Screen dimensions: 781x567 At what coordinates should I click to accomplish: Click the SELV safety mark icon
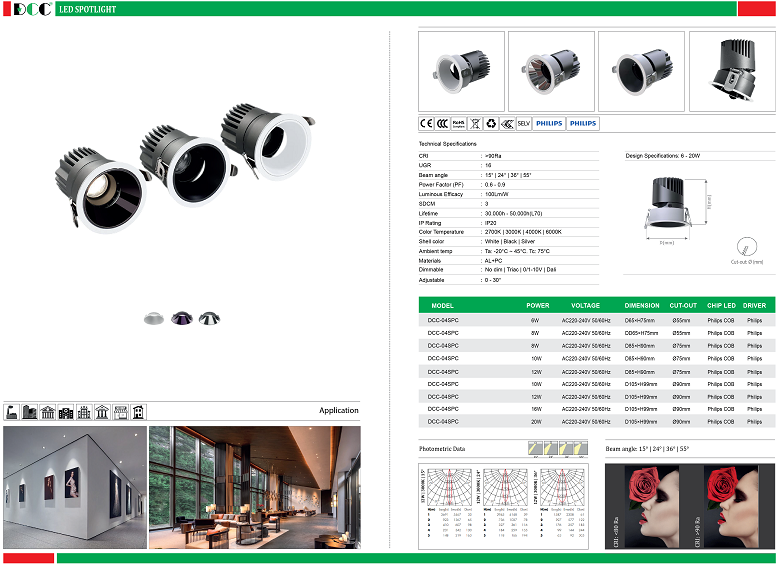click(x=523, y=124)
